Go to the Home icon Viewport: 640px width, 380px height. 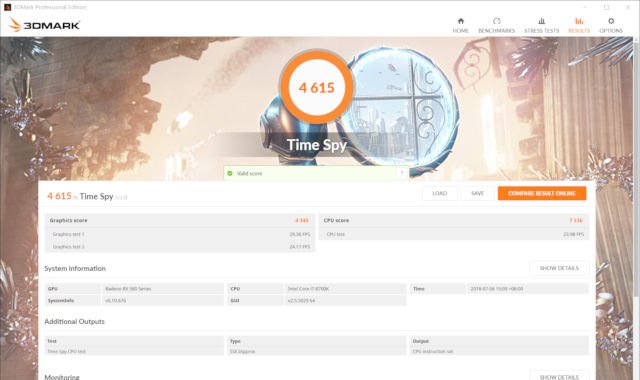point(460,21)
